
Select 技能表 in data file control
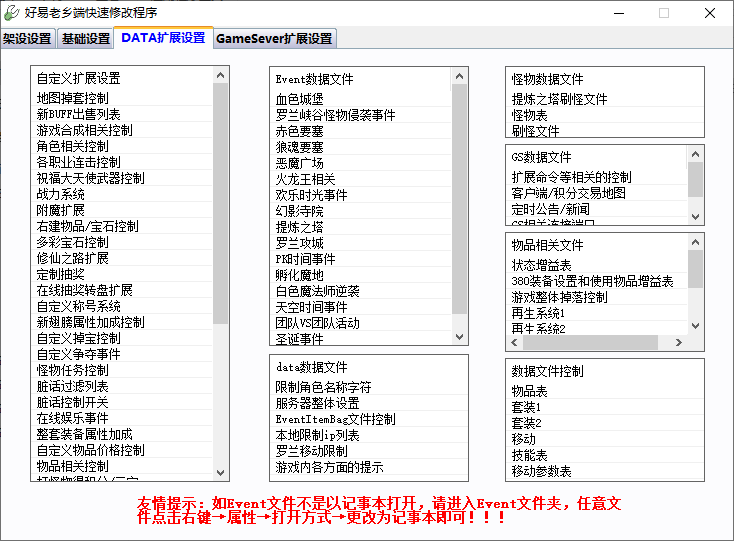tap(530, 455)
